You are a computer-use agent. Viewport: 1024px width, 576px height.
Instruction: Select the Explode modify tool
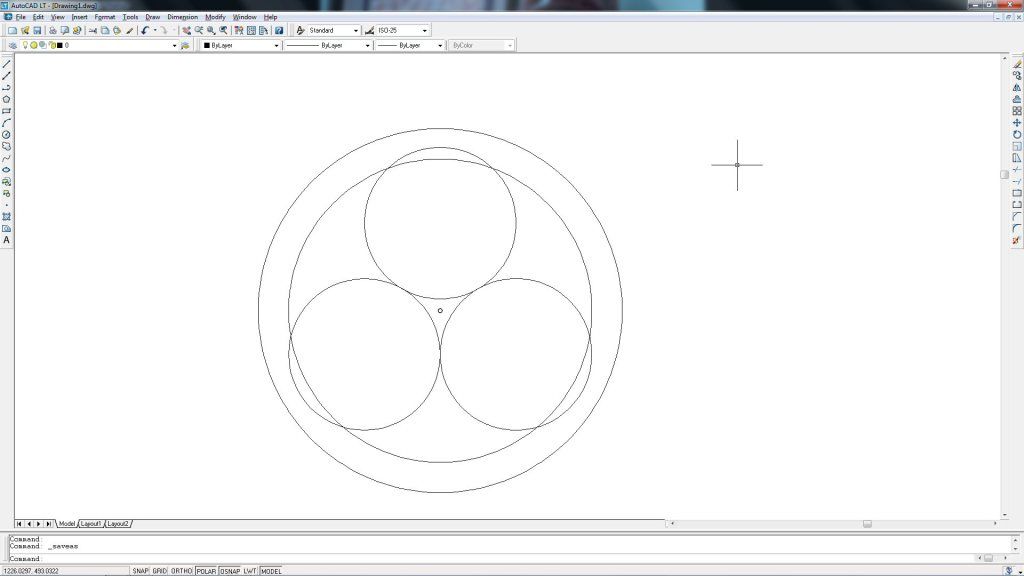[x=1016, y=240]
